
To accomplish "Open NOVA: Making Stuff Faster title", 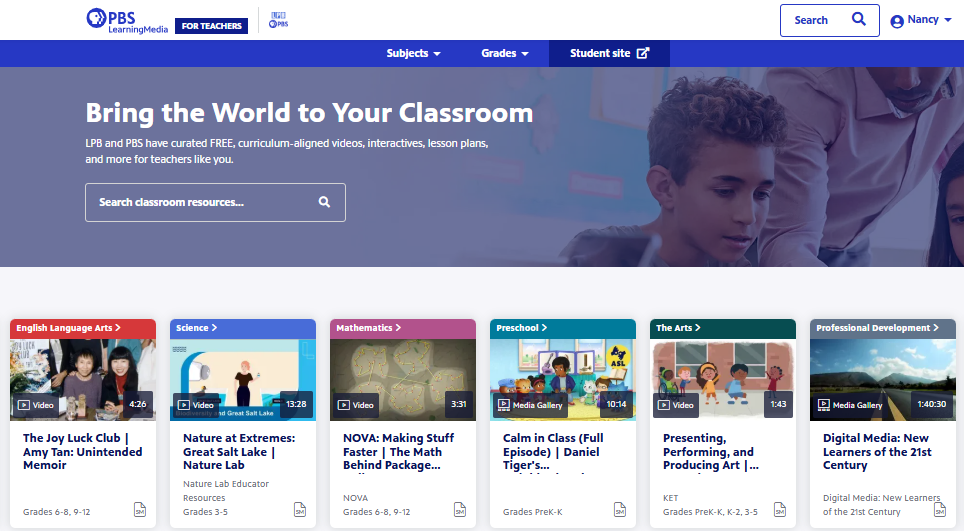I will click(398, 452).
